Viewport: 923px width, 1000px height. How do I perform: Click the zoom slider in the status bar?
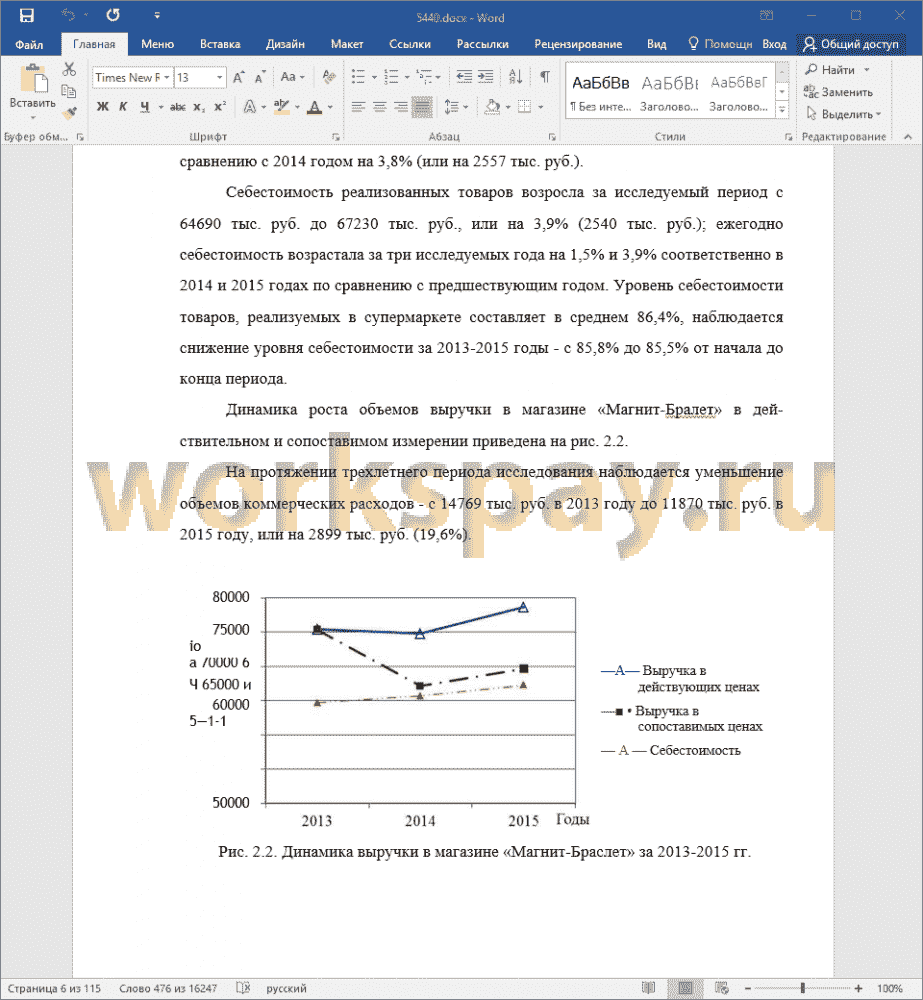tap(802, 988)
